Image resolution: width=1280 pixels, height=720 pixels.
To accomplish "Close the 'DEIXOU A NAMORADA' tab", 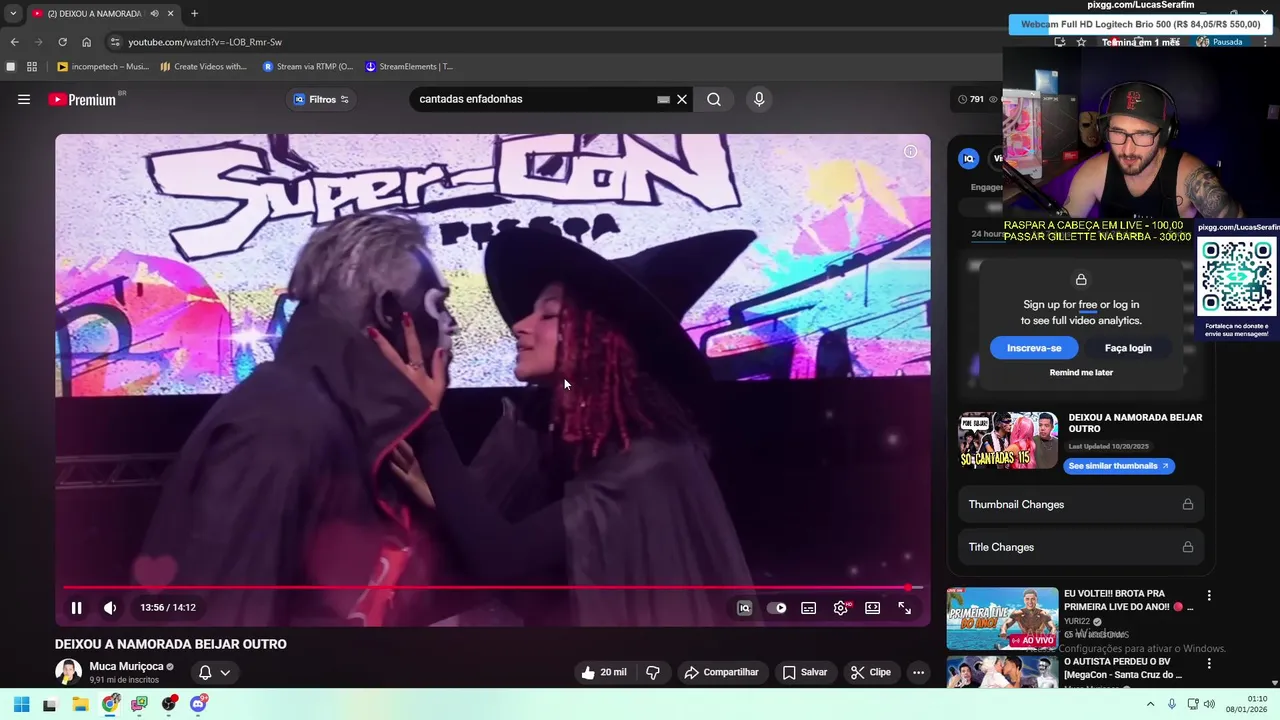I will pyautogui.click(x=170, y=13).
